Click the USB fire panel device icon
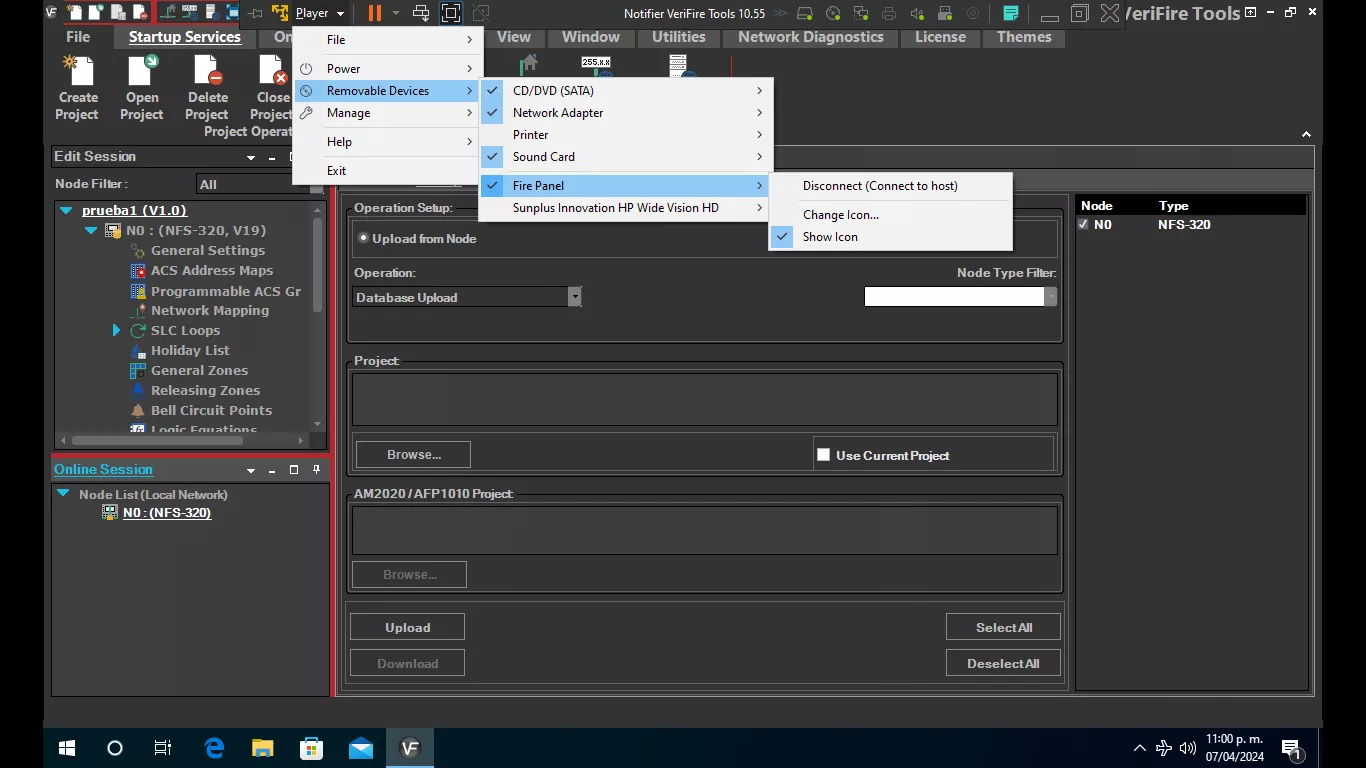The height and width of the screenshot is (768, 1366). point(945,14)
